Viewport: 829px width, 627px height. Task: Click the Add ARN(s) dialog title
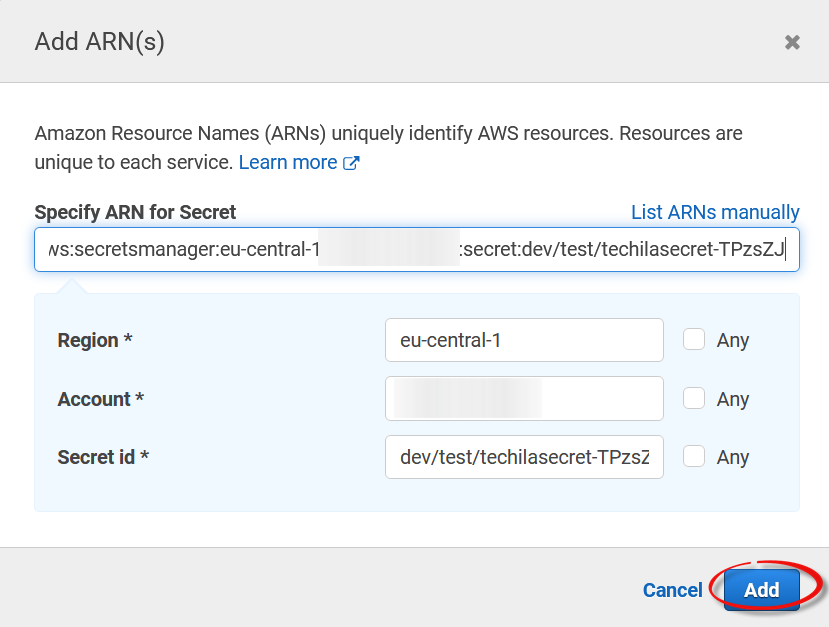pyautogui.click(x=99, y=41)
